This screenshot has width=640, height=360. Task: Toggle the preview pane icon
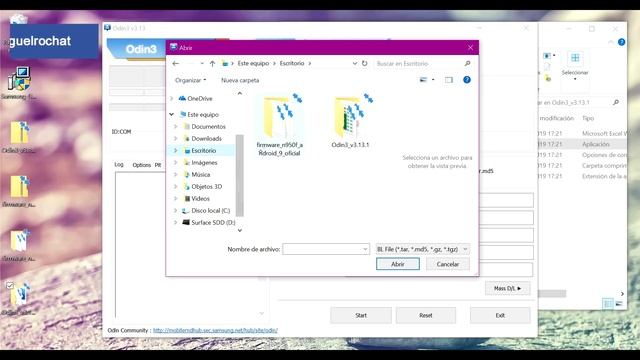[x=449, y=80]
